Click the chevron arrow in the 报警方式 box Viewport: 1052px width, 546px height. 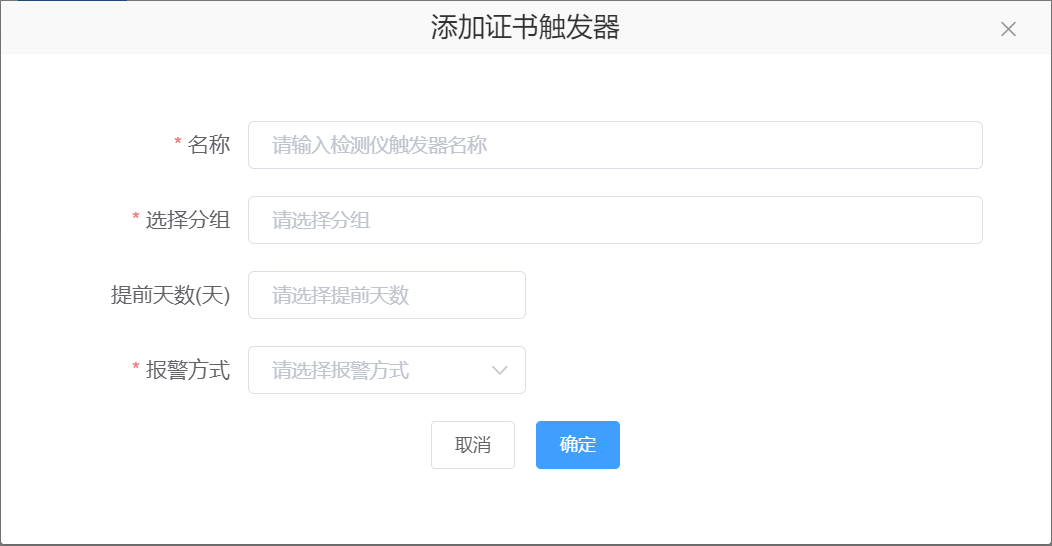(x=500, y=371)
